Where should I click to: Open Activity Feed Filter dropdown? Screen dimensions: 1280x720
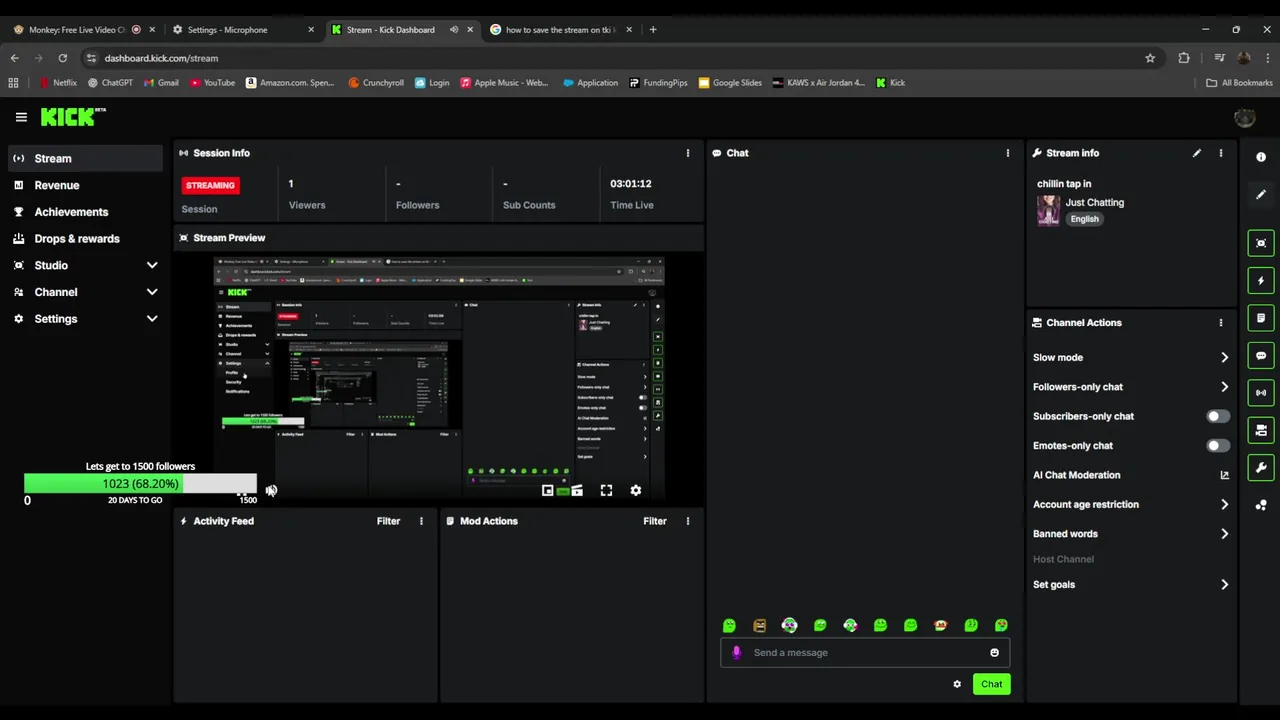click(x=388, y=521)
